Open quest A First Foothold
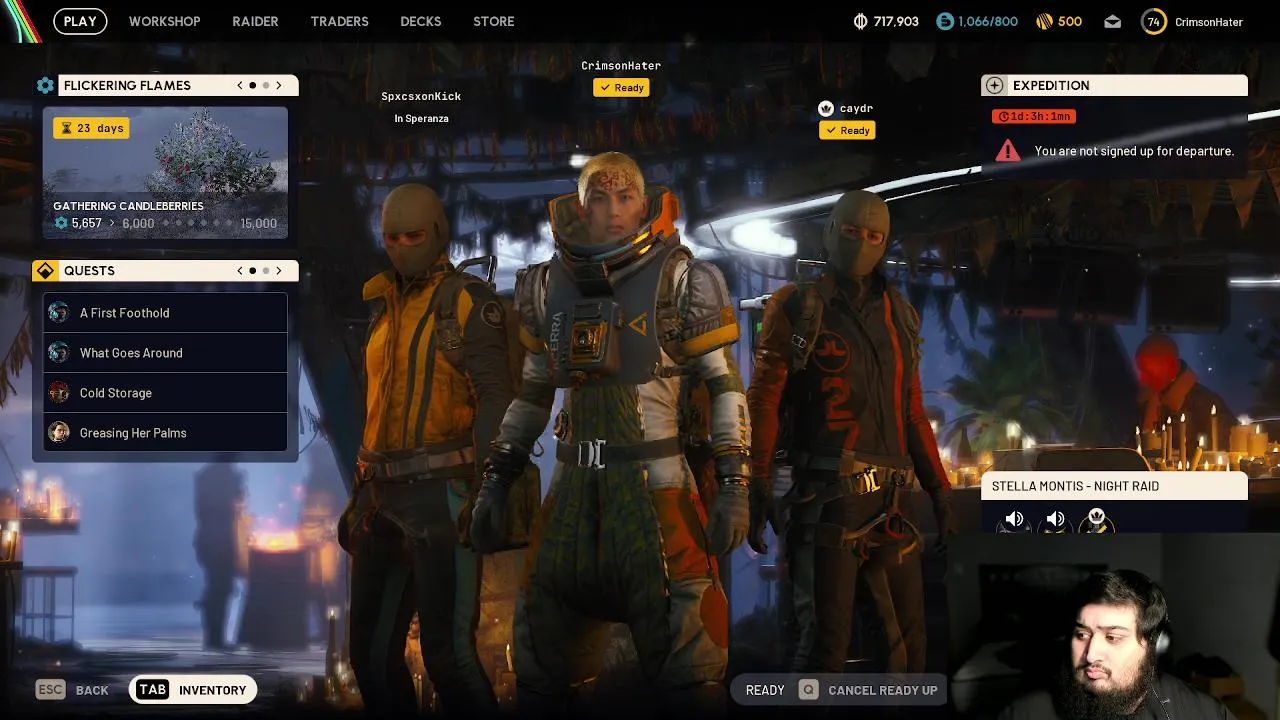The height and width of the screenshot is (720, 1280). click(165, 313)
